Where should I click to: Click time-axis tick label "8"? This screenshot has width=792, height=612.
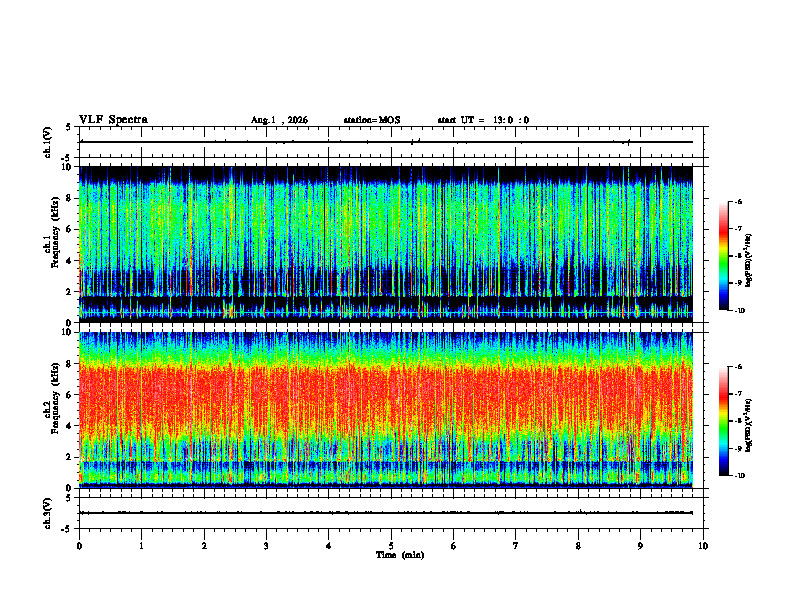tap(578, 546)
